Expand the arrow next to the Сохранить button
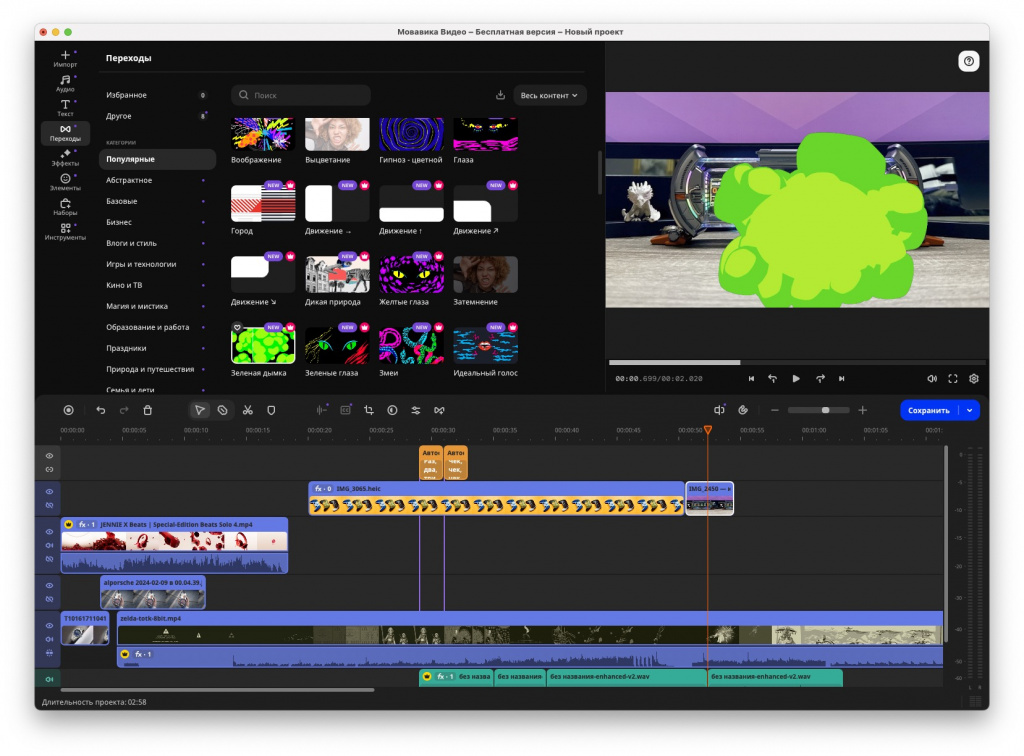This screenshot has height=756, width=1024. (x=969, y=410)
